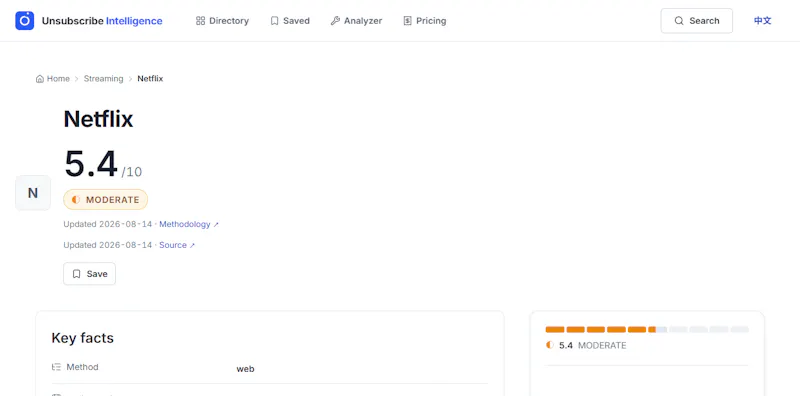
Task: Click the Netflix page heading
Action: (98, 119)
